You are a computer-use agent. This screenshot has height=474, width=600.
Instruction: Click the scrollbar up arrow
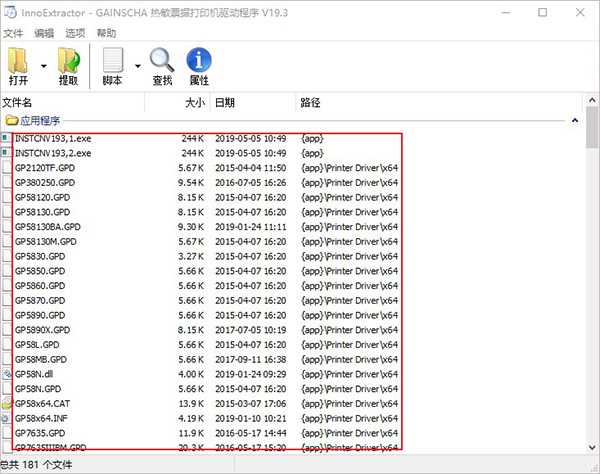pyautogui.click(x=592, y=100)
